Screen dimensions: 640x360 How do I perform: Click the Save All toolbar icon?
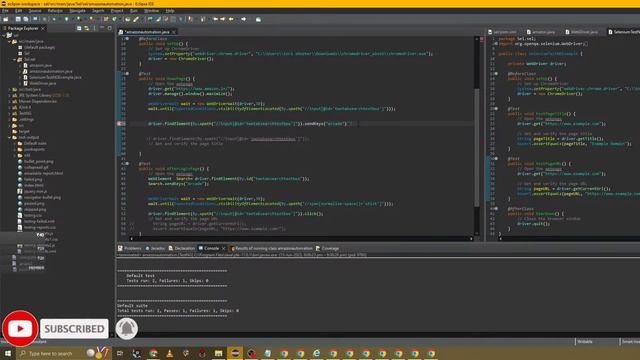point(26,19)
